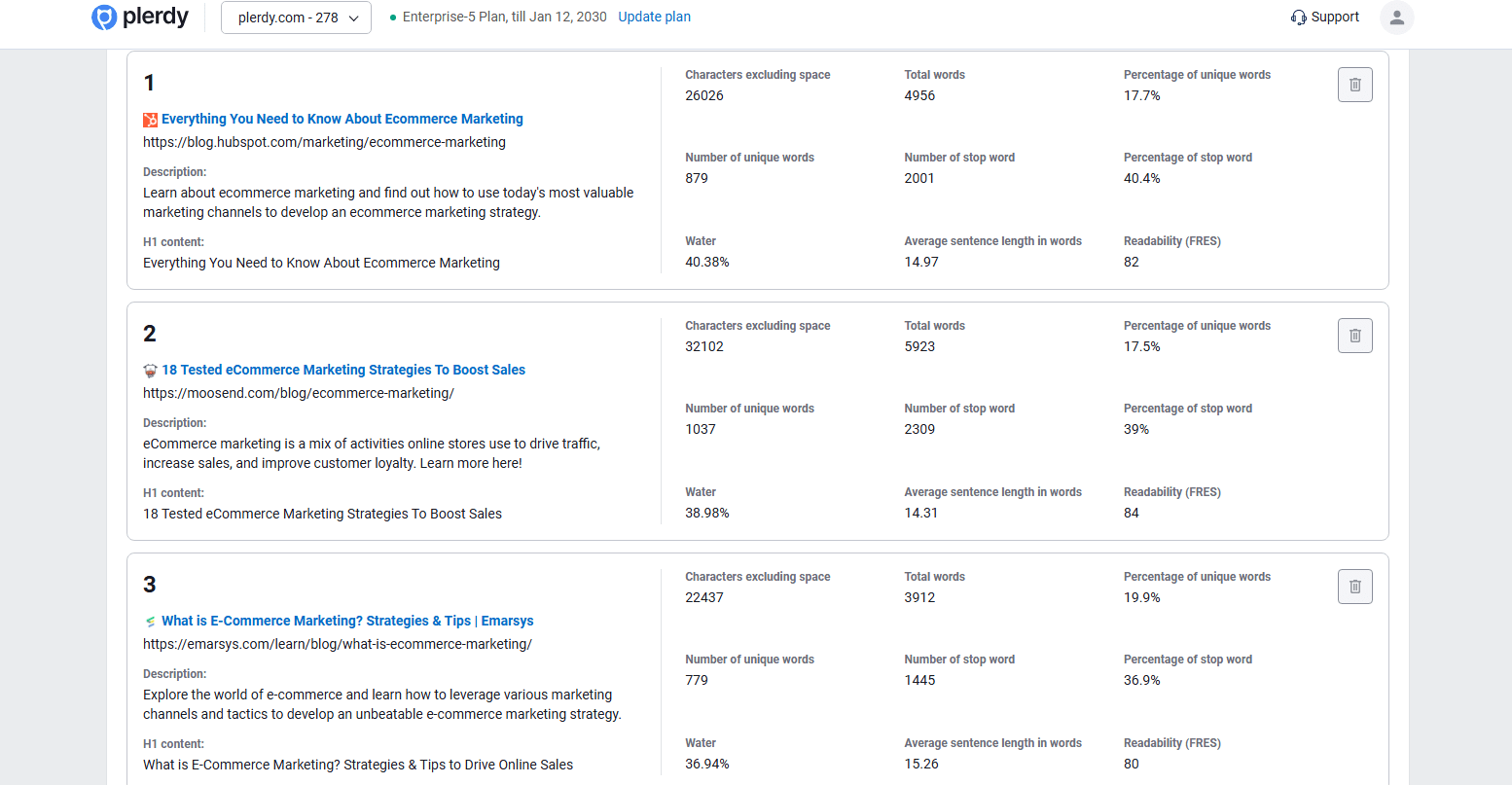Click the moosend.com blog URL text
This screenshot has height=785, width=1512.
point(298,393)
